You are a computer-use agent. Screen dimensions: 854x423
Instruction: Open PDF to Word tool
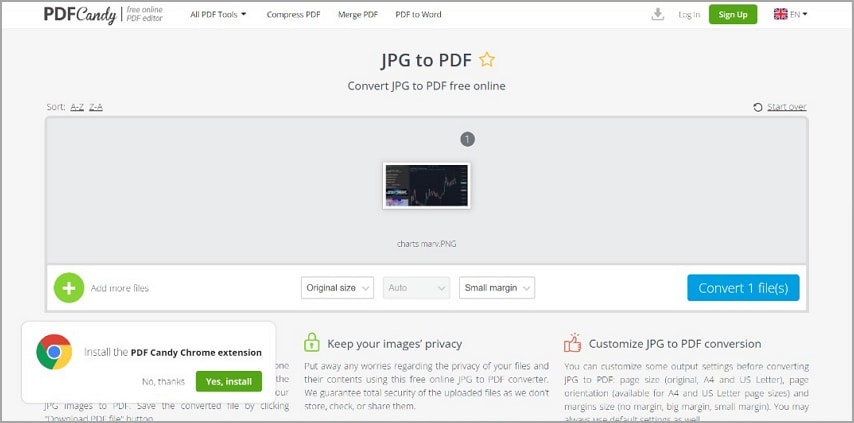[418, 15]
